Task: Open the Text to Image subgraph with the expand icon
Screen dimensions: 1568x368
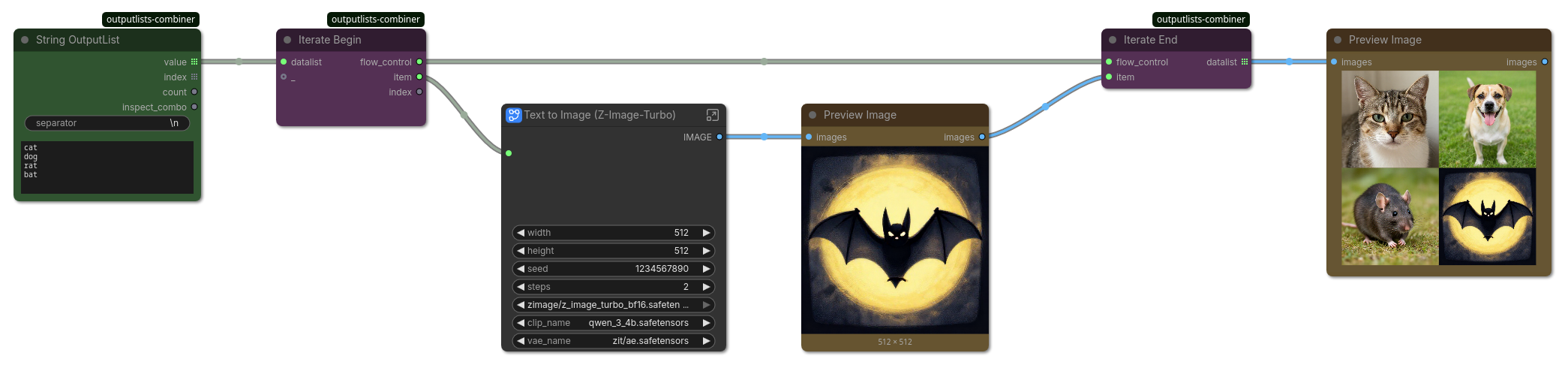Action: (713, 115)
